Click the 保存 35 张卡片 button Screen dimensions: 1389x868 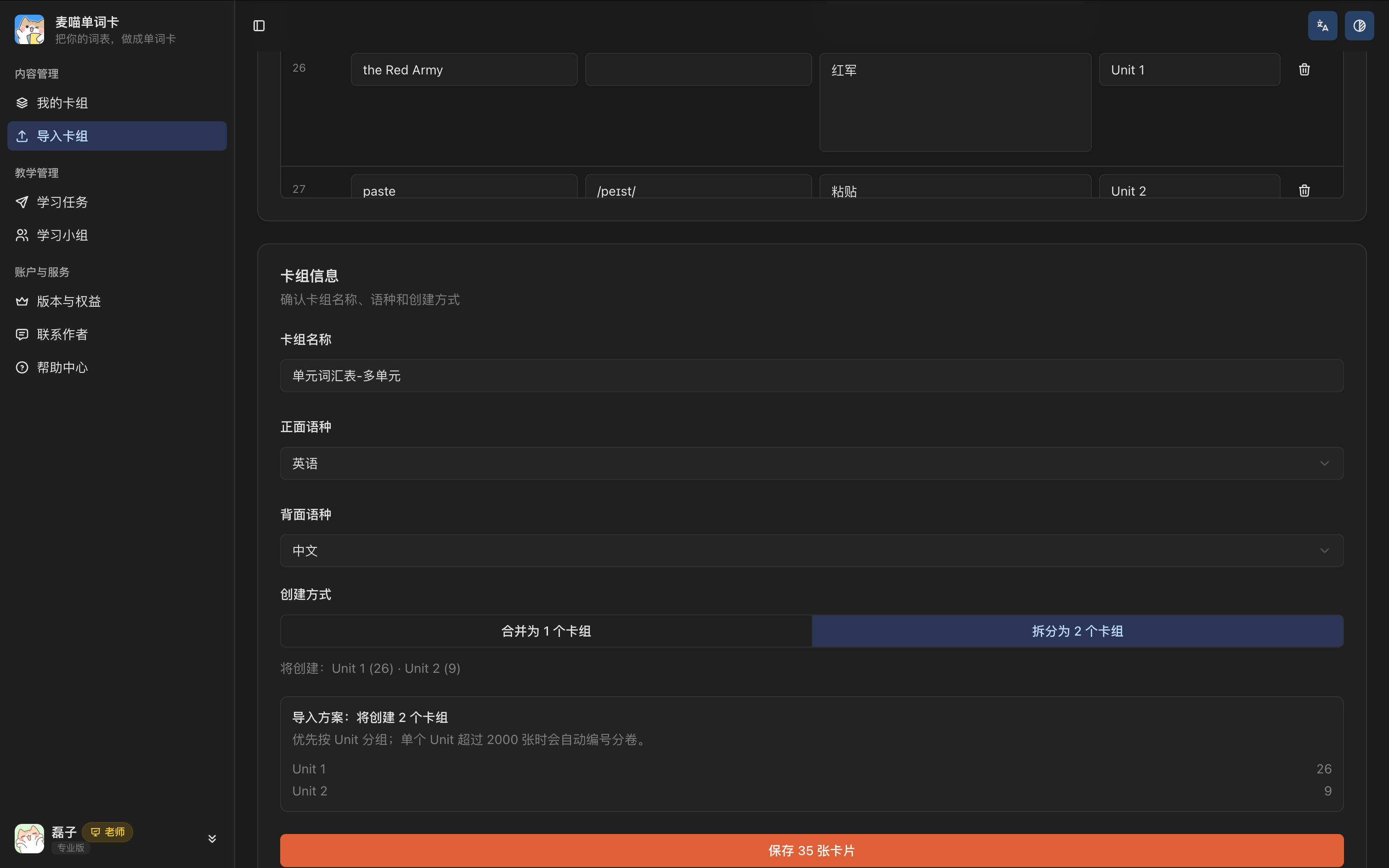click(x=812, y=850)
